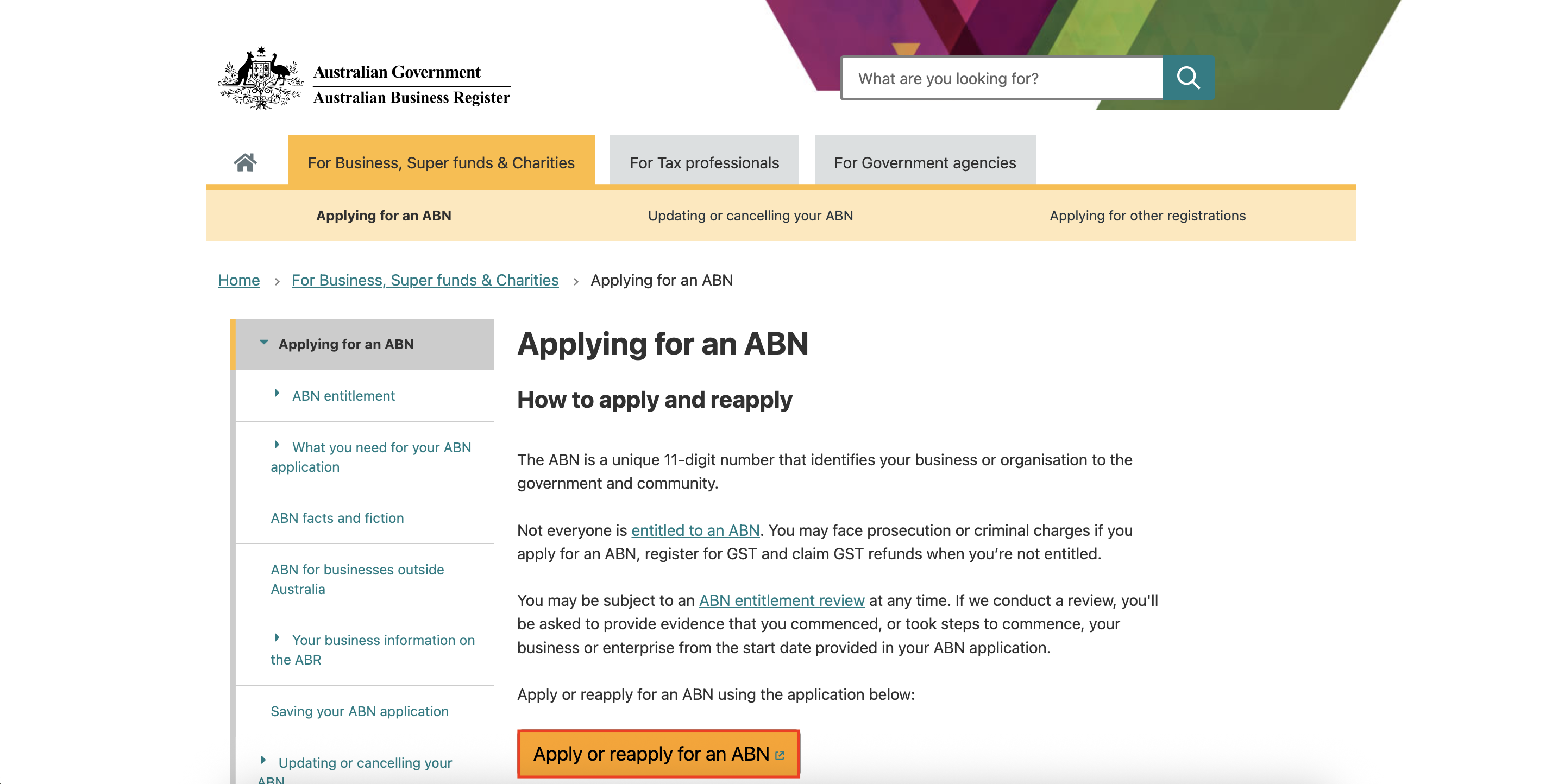This screenshot has height=784, width=1558.
Task: Expand the ABN entitlement sidebar arrow
Action: (277, 394)
